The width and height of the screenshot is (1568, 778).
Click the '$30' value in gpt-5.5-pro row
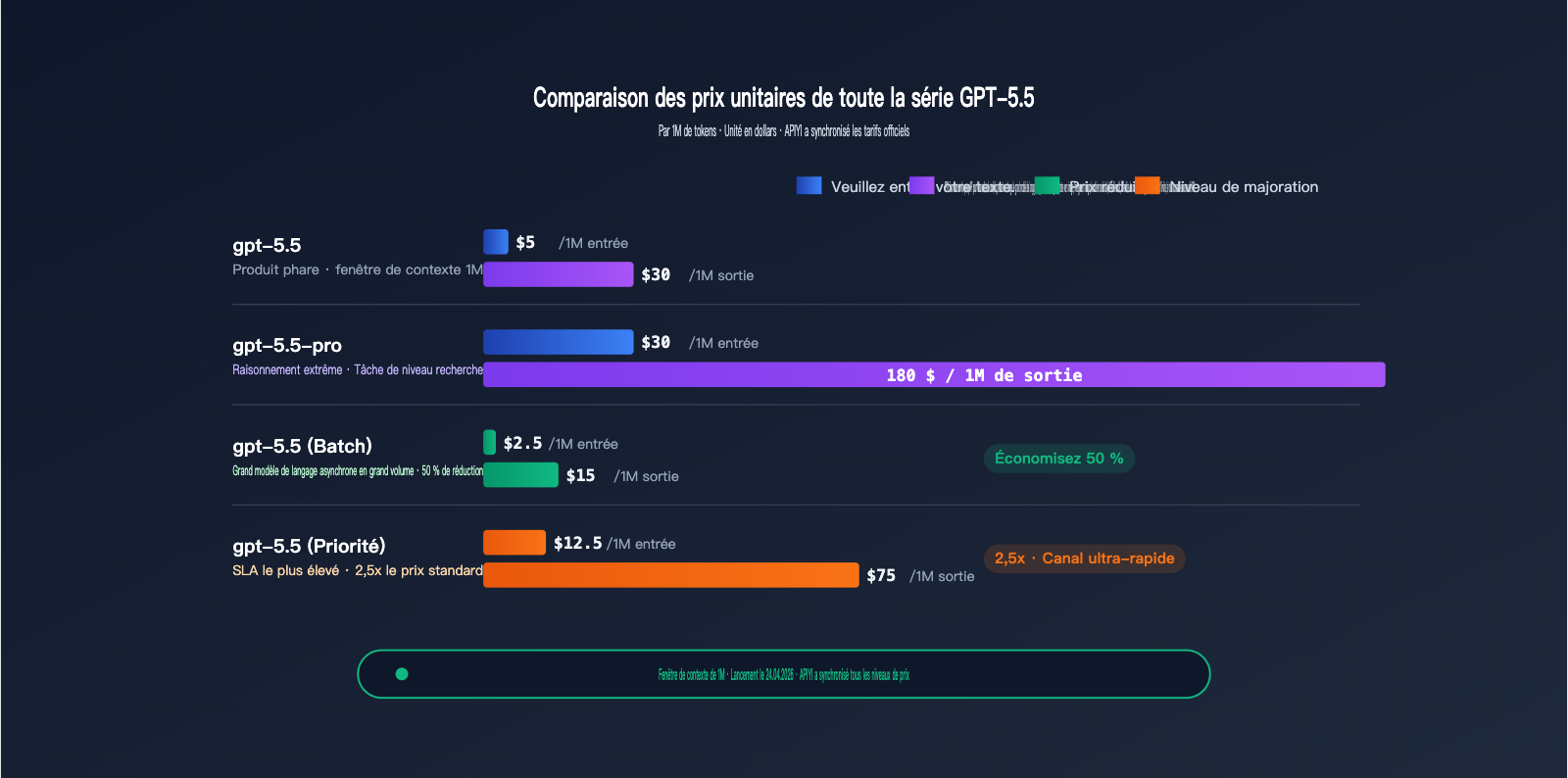click(x=656, y=342)
